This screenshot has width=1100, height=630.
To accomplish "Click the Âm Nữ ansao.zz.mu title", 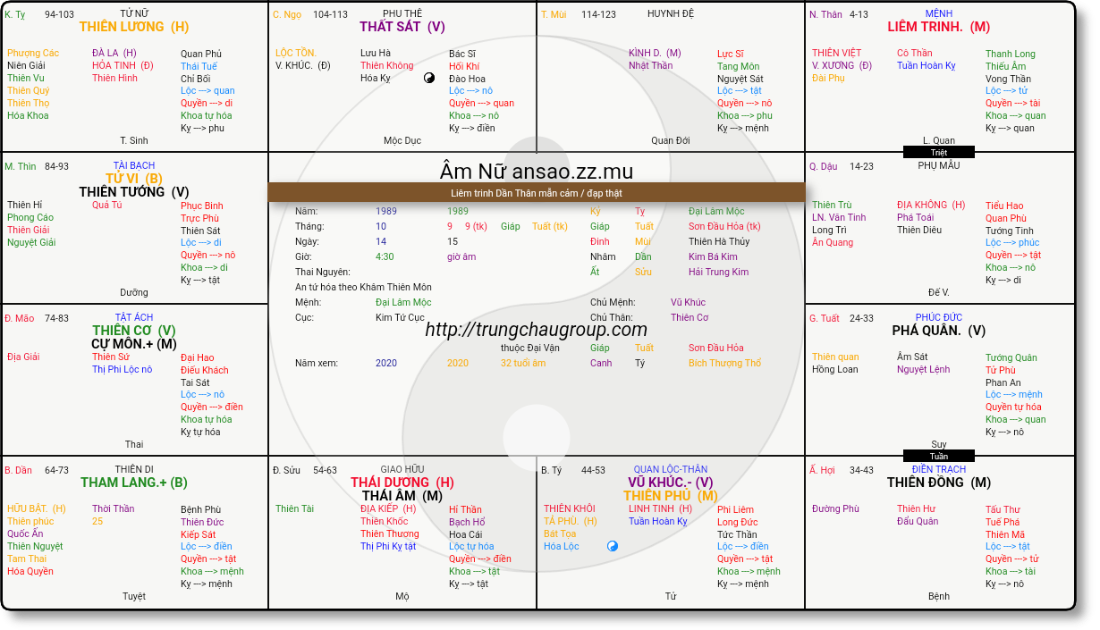I will (536, 171).
